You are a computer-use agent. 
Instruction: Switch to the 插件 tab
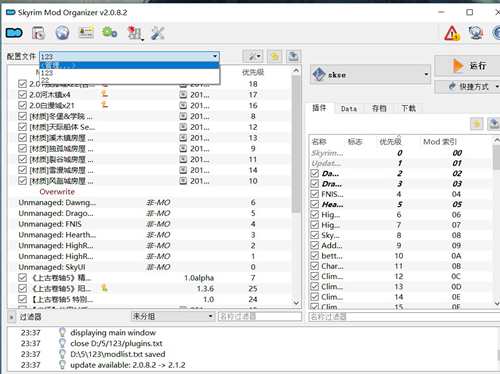(x=319, y=108)
